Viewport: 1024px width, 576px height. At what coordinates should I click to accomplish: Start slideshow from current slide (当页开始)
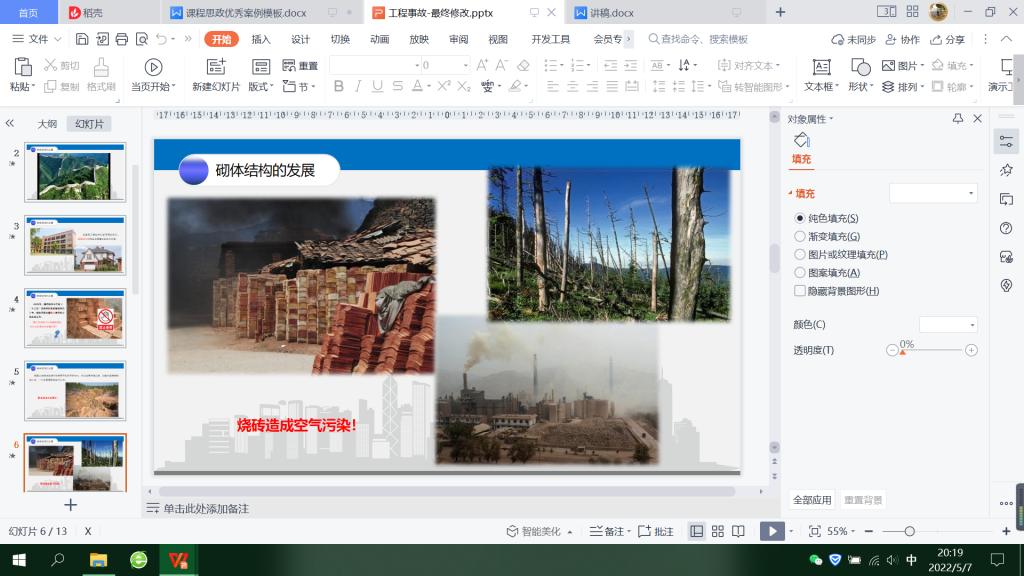153,67
